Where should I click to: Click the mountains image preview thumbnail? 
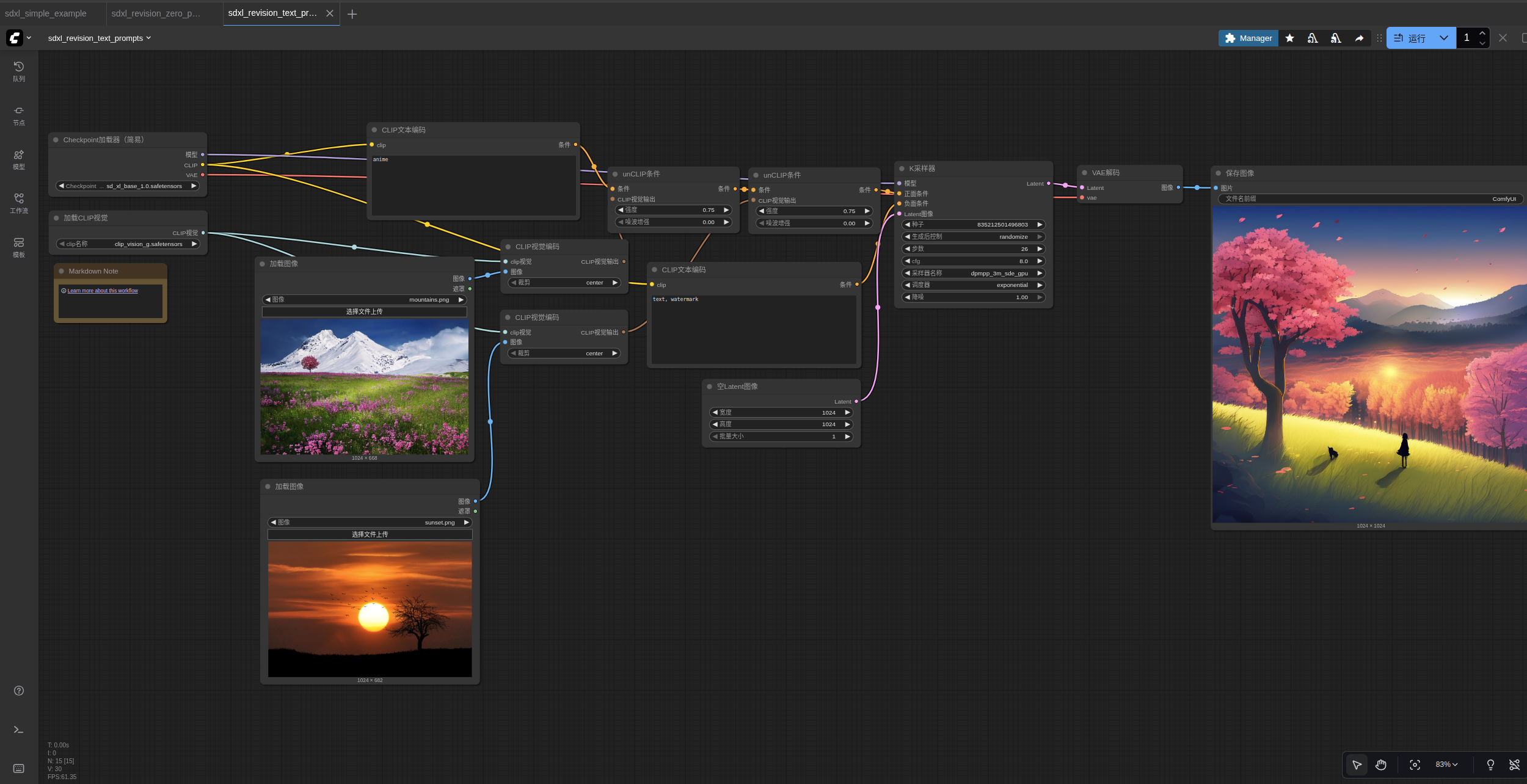[x=365, y=387]
